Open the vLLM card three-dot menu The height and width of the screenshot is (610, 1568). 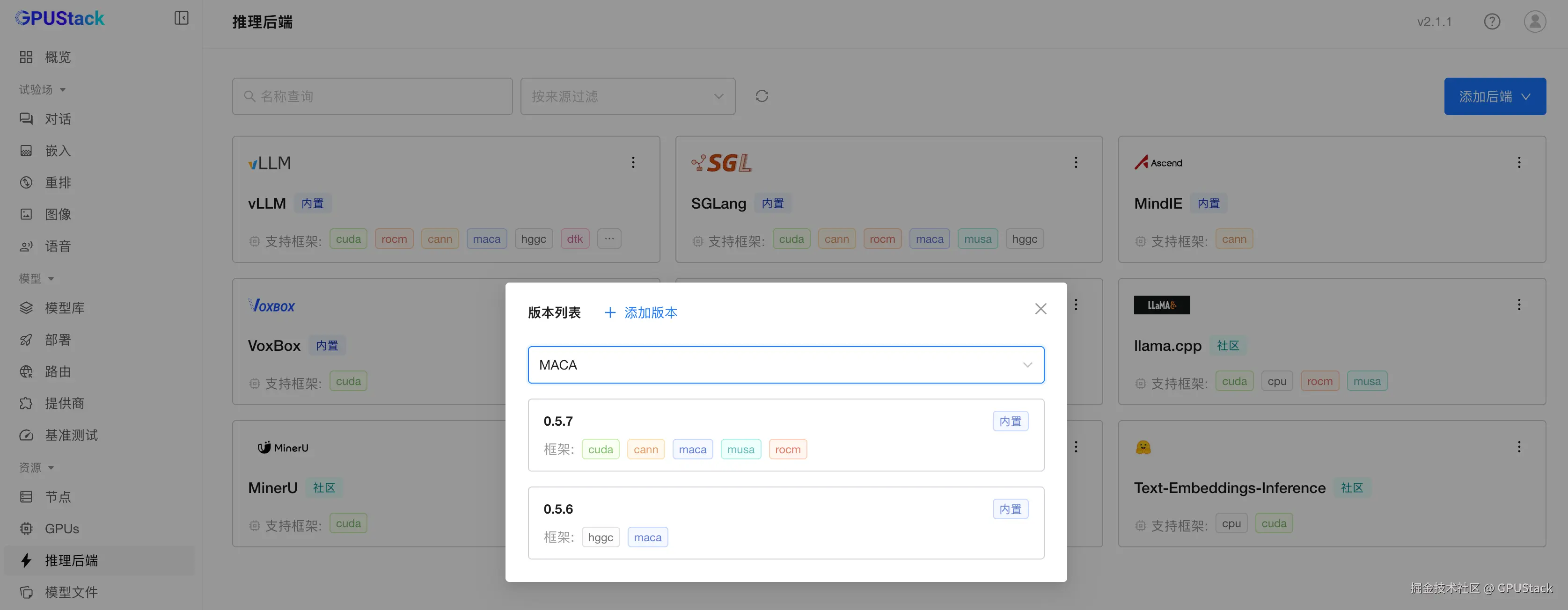(x=633, y=162)
